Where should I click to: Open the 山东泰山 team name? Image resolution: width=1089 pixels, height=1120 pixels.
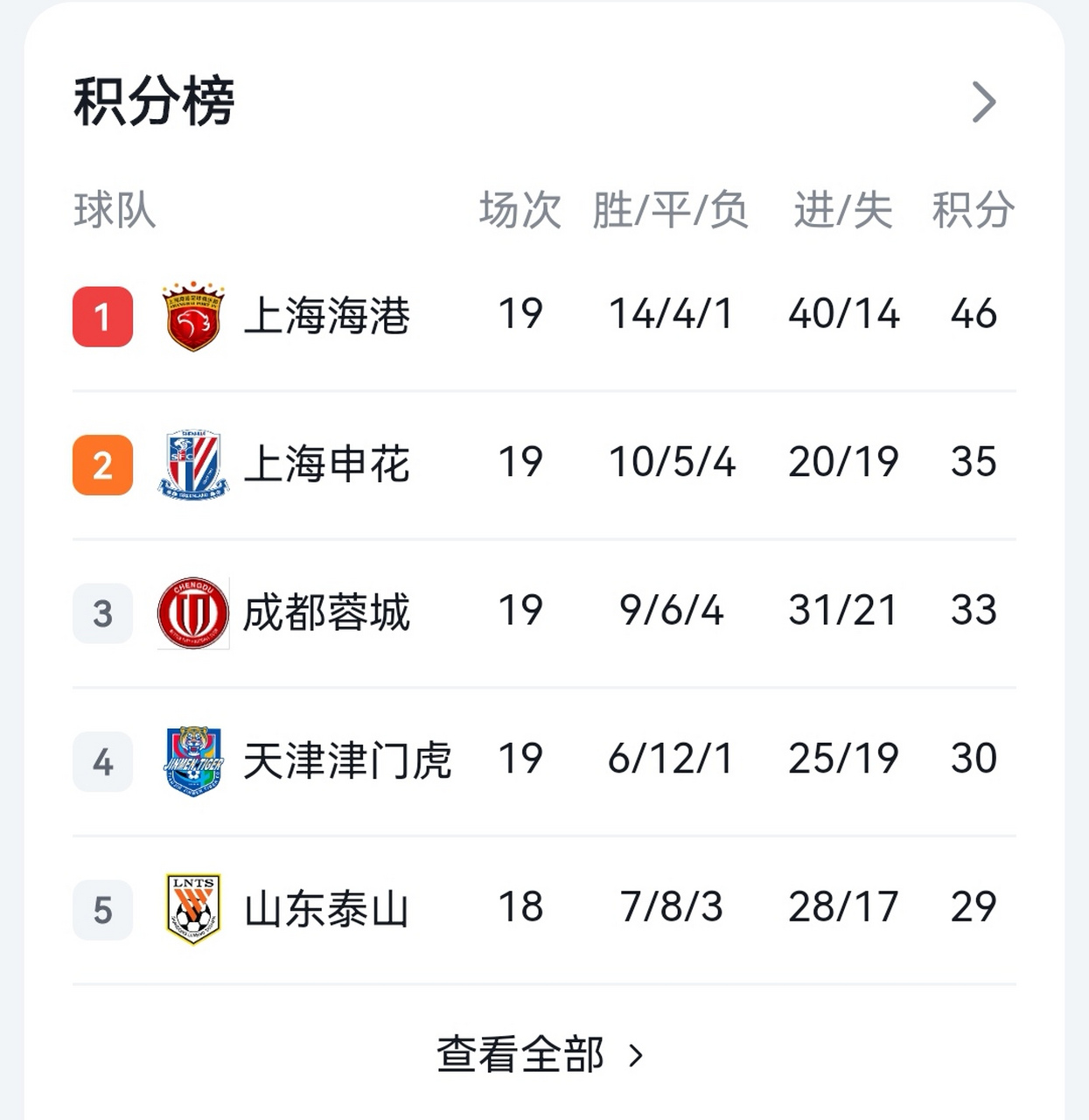326,909
